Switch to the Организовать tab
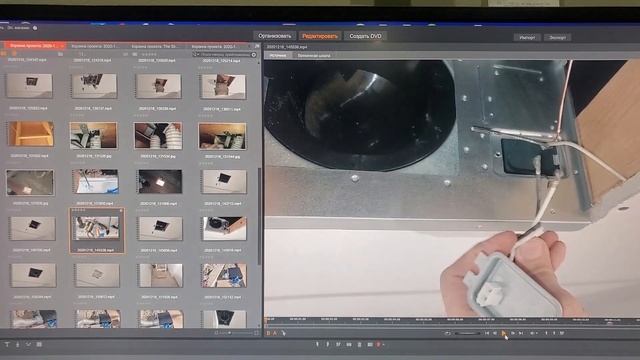Screen dimensions: 640x360 click(274, 36)
